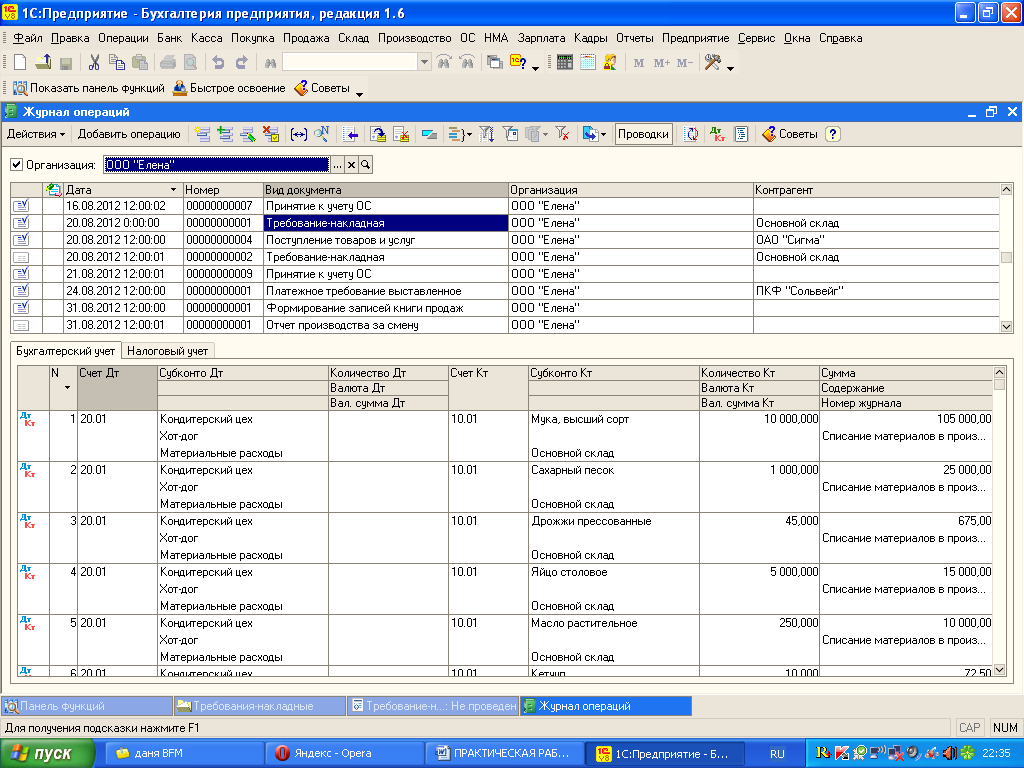Screen dimensions: 1024x768
Task: Select Поступление товаров и услуг row
Action: pyautogui.click(x=505, y=240)
